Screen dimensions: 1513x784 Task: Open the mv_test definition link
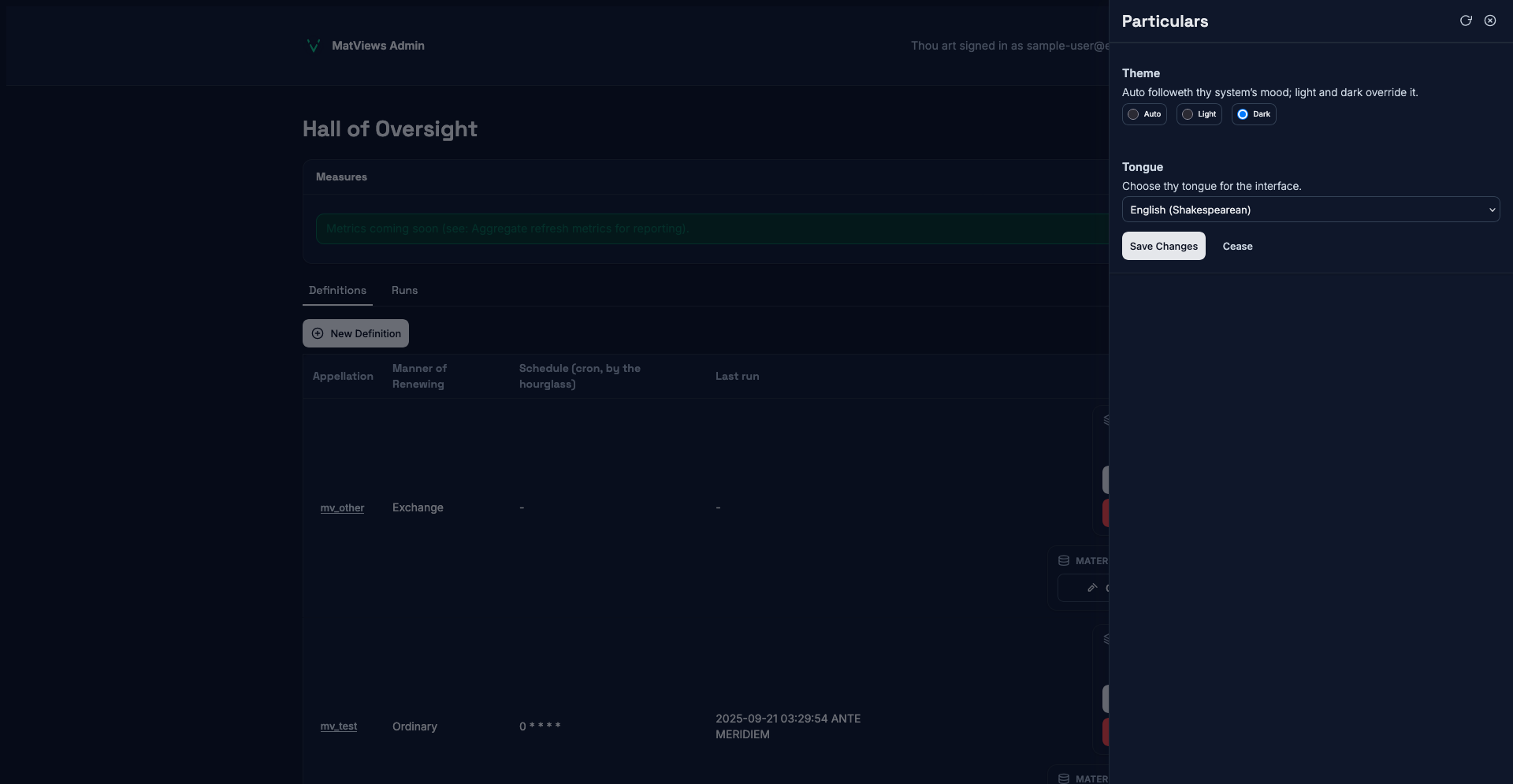coord(338,726)
